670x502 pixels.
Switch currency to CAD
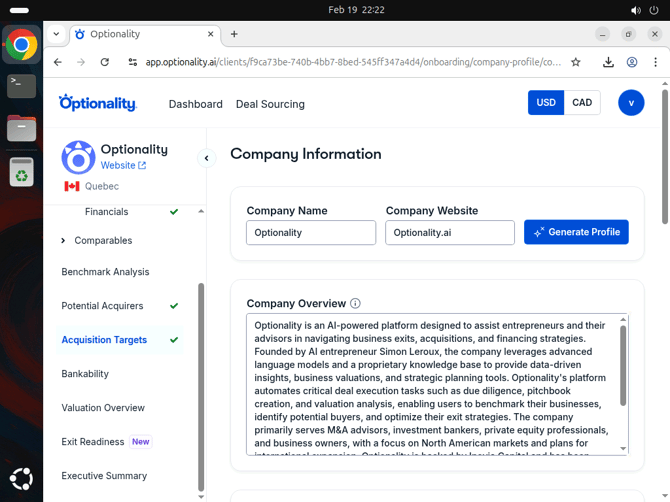coord(582,103)
